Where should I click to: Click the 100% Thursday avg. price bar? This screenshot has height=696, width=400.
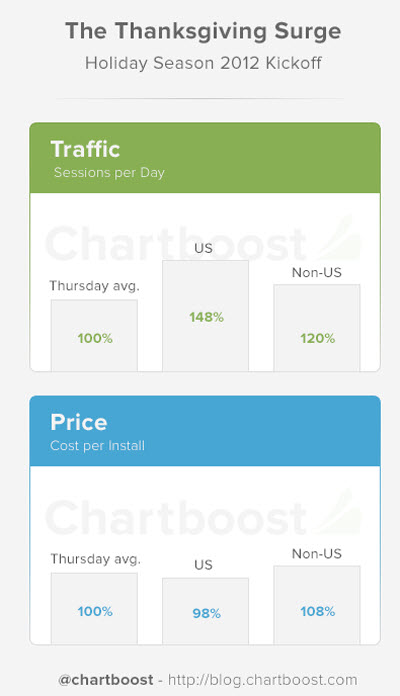(x=94, y=608)
